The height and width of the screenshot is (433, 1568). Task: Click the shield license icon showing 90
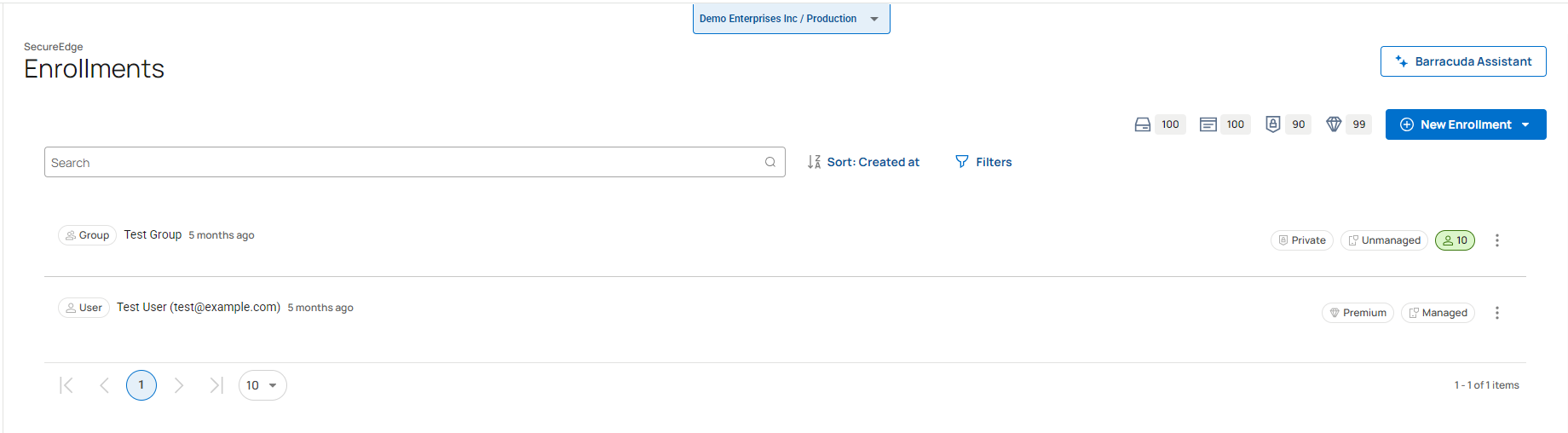[x=1272, y=124]
